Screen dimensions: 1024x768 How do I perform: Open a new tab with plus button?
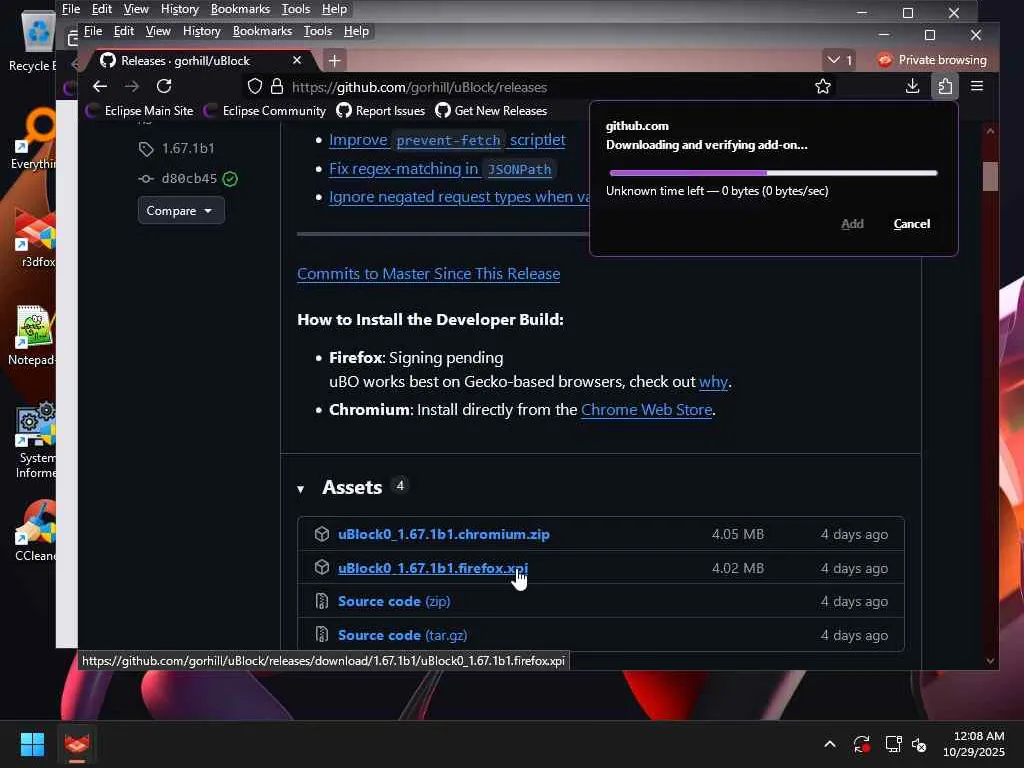tap(334, 61)
